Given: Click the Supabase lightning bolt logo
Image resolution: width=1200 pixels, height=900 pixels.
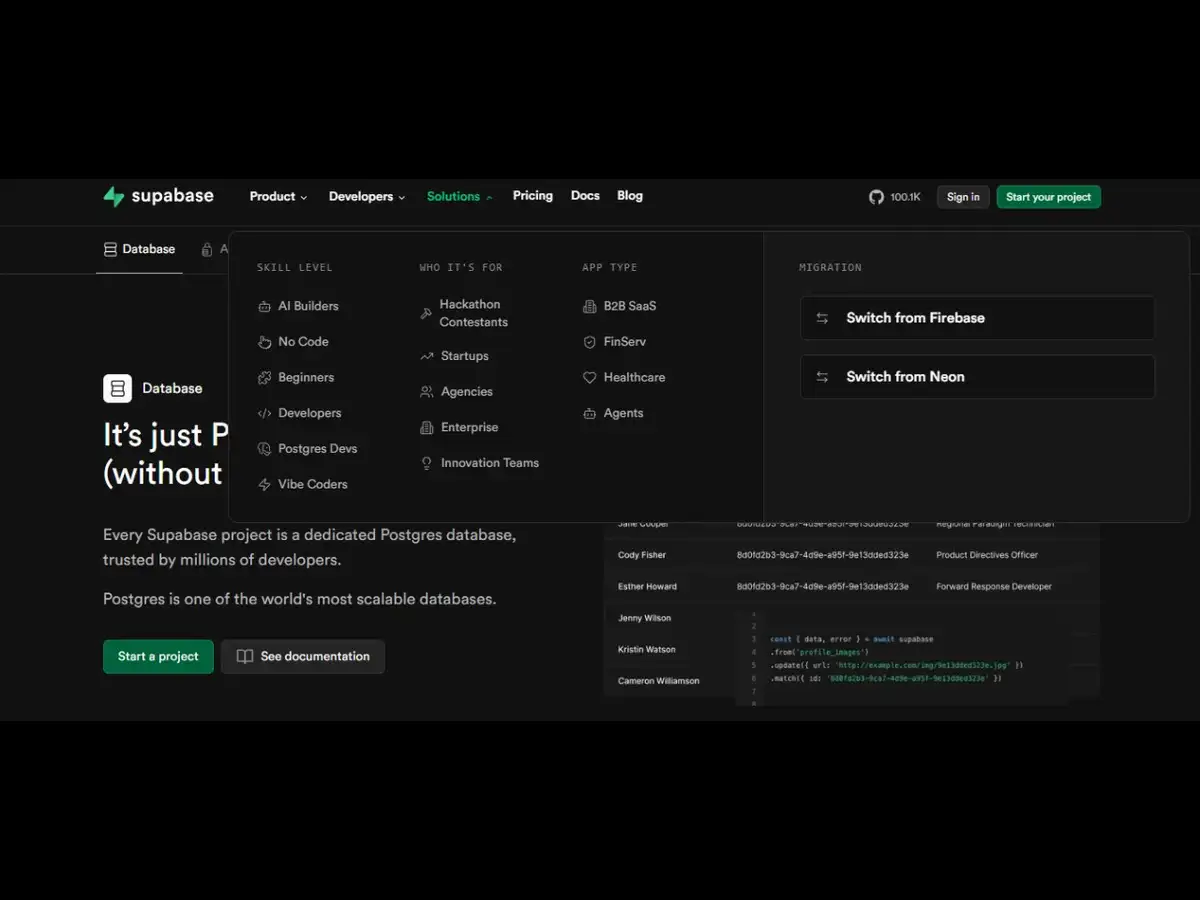Looking at the screenshot, I should pyautogui.click(x=113, y=196).
